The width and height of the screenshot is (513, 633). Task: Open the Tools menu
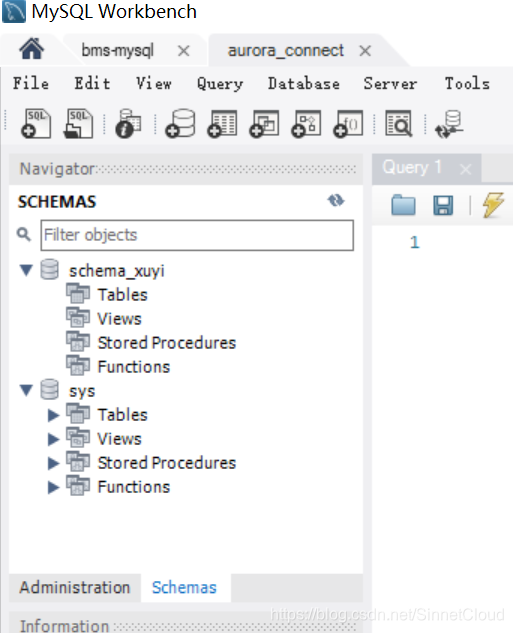467,84
